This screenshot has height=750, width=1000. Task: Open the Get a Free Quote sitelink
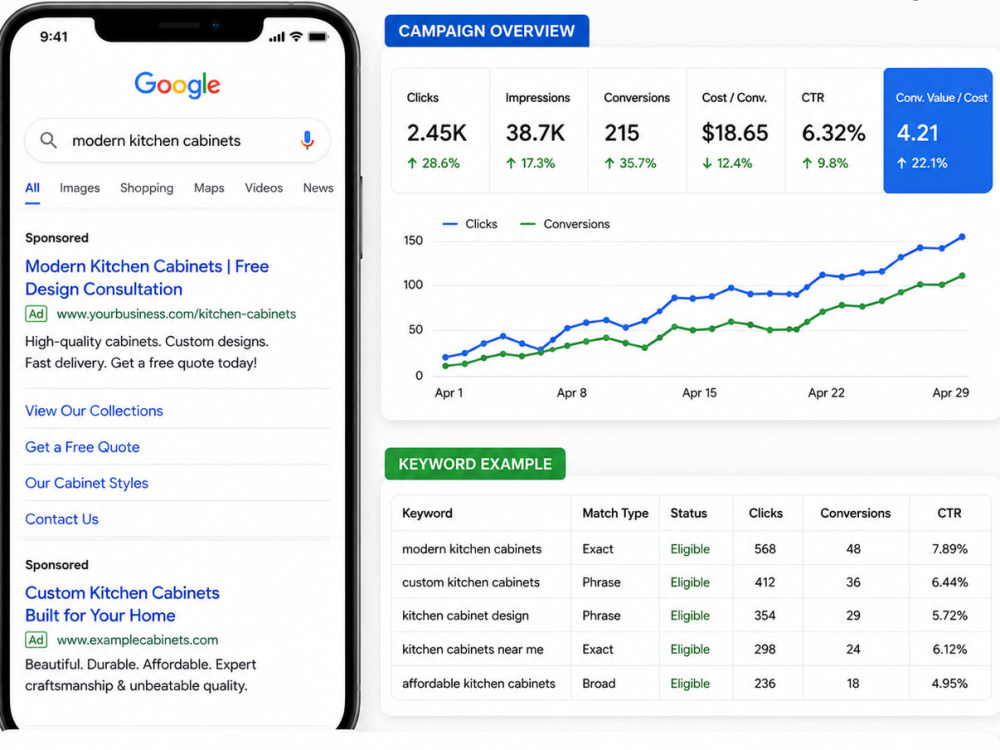coord(82,447)
